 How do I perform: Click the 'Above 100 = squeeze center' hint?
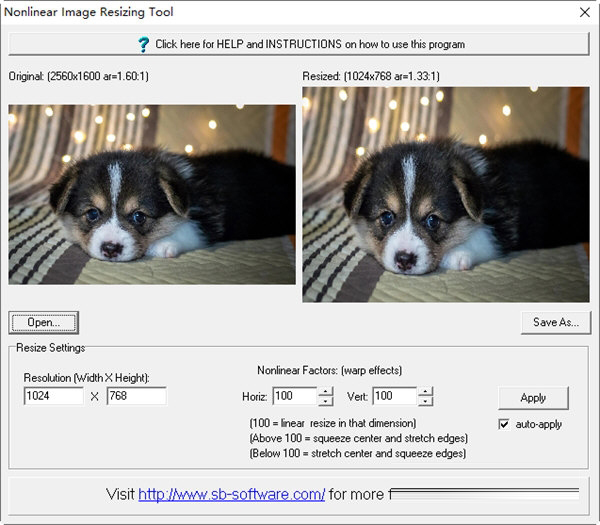[x=359, y=438]
